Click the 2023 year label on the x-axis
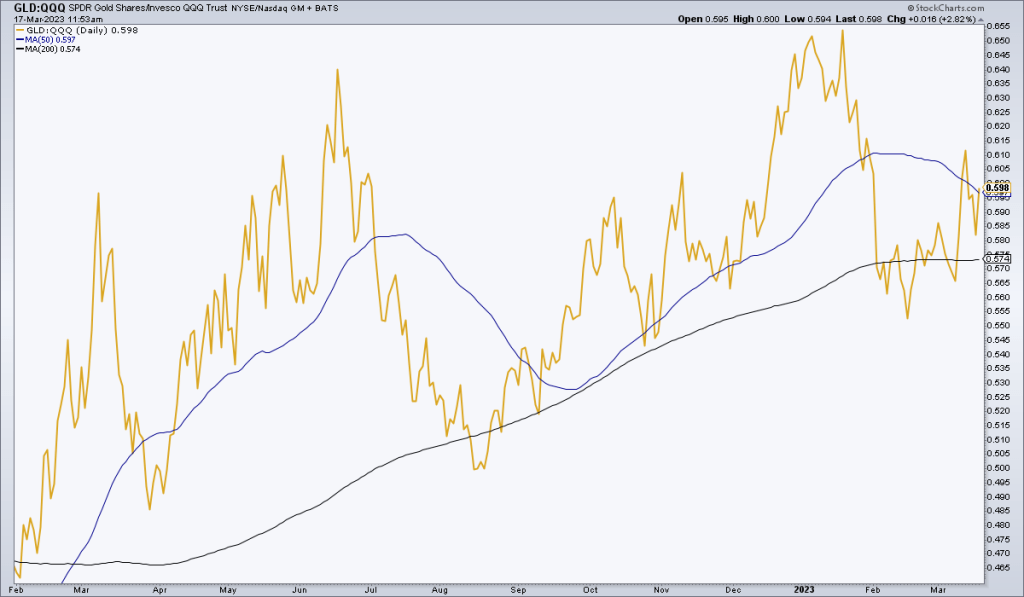This screenshot has width=1024, height=597. 804,590
